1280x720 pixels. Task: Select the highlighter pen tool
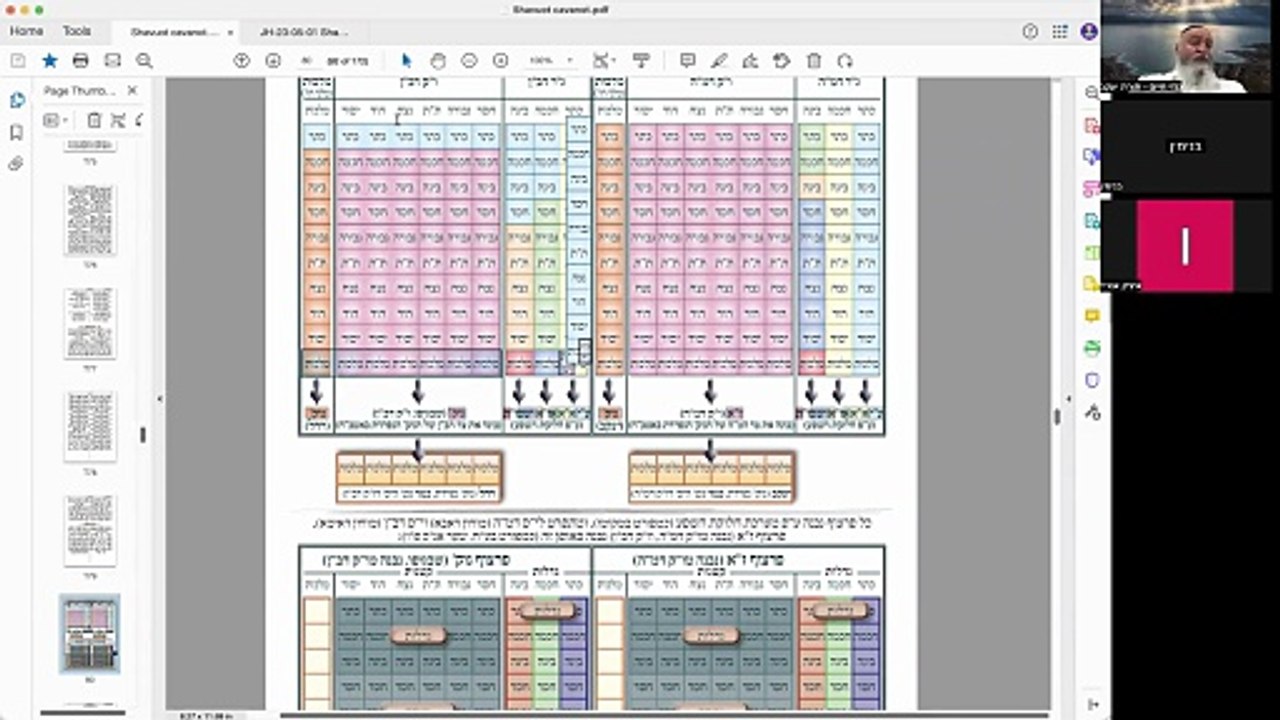click(x=719, y=60)
